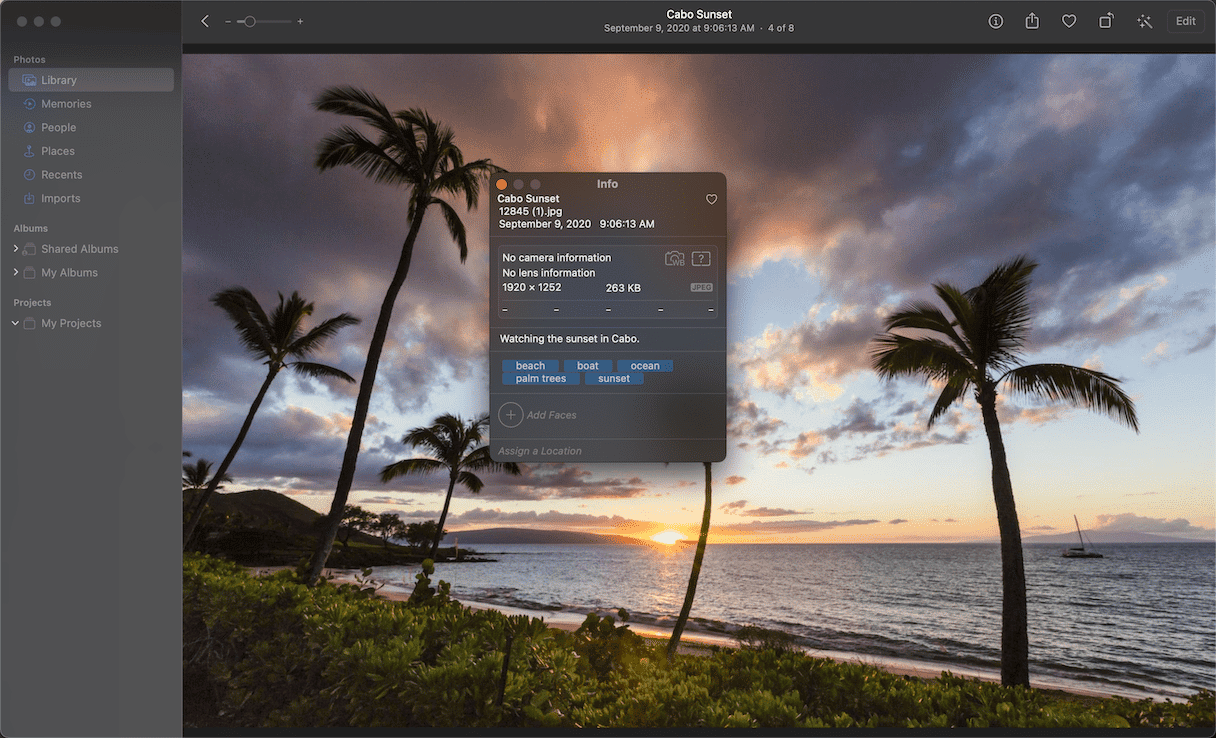1216x738 pixels.
Task: Click the Assign a Location field
Action: (540, 451)
